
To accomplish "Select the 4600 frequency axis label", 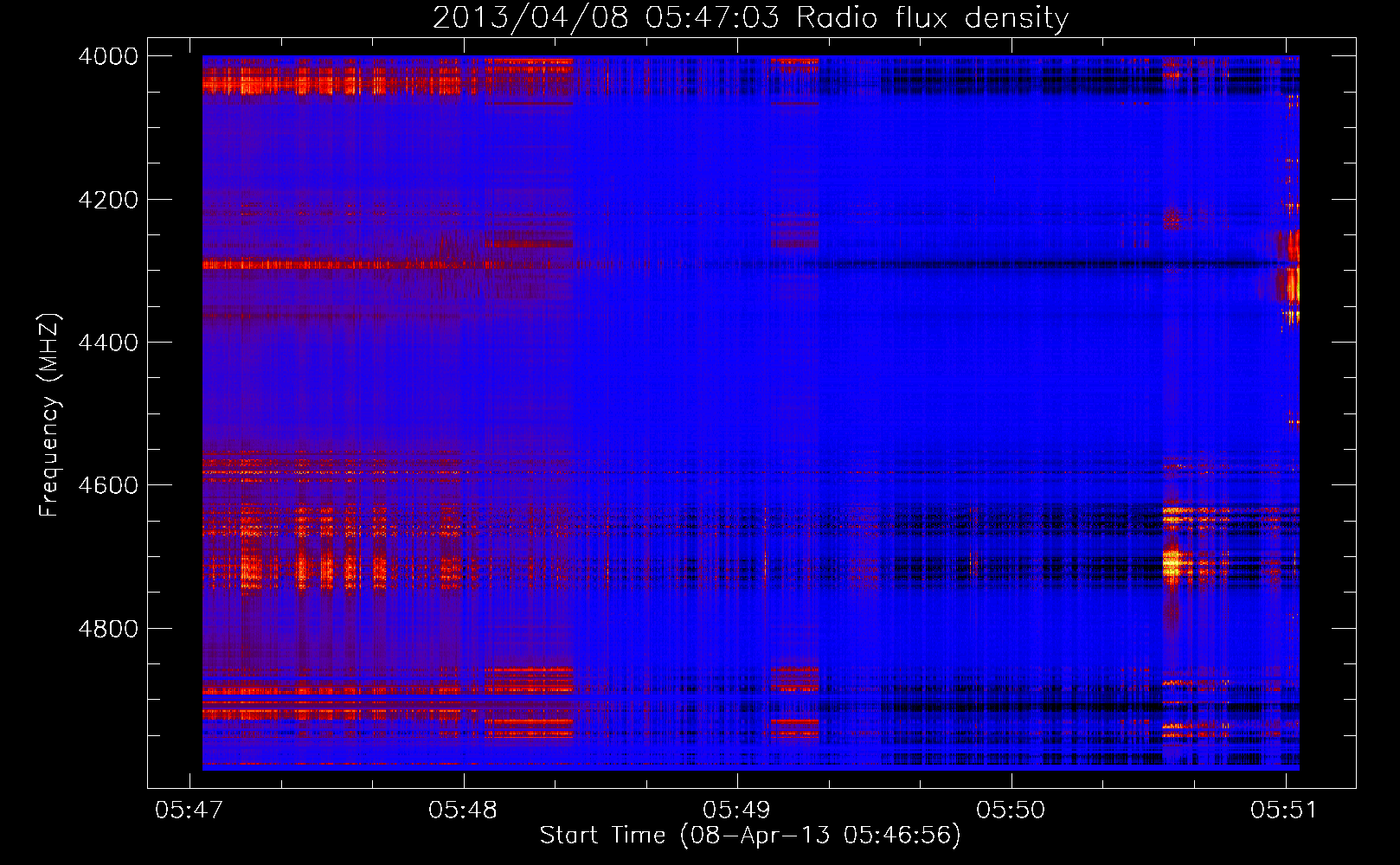I will [108, 485].
